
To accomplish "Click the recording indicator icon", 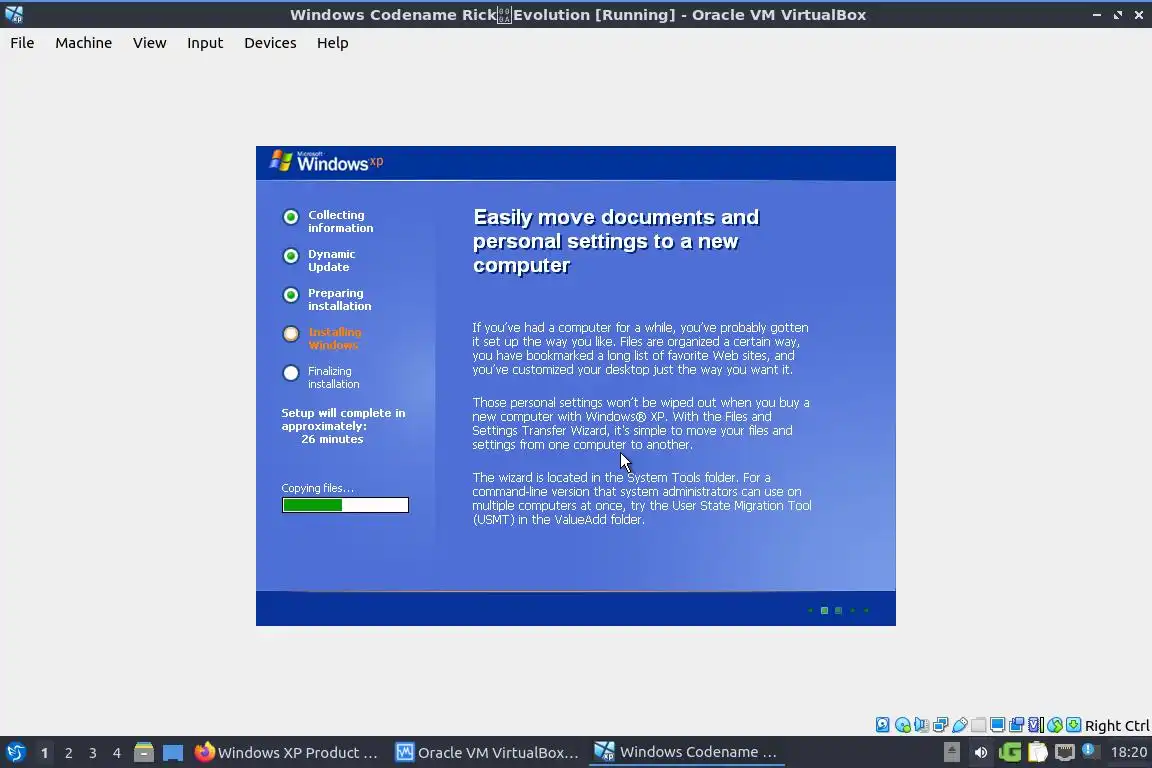I will (x=1017, y=725).
